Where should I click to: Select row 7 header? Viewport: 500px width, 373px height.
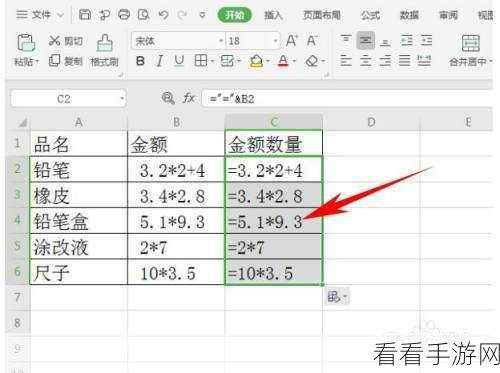(17, 297)
